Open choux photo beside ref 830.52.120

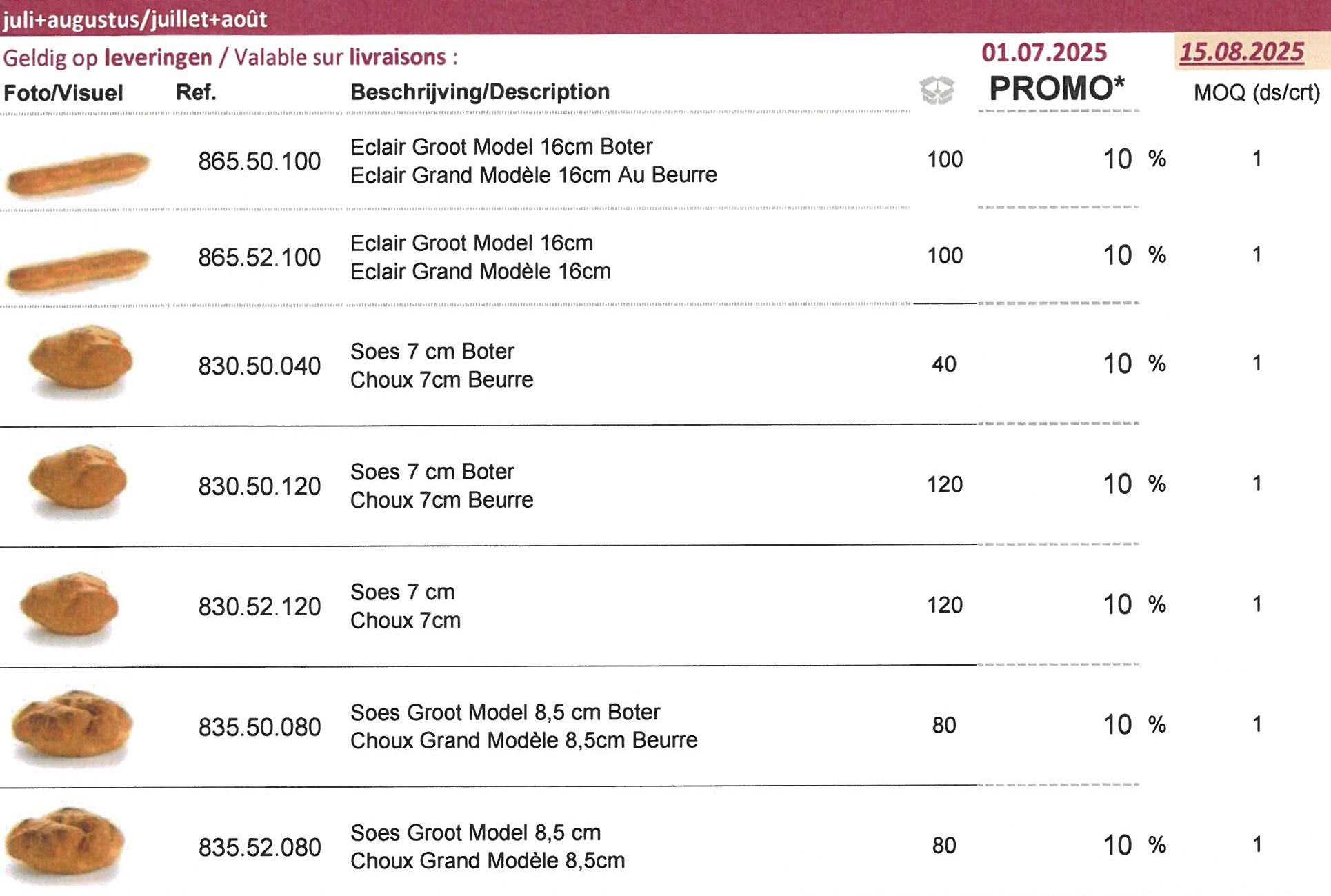coord(70,605)
